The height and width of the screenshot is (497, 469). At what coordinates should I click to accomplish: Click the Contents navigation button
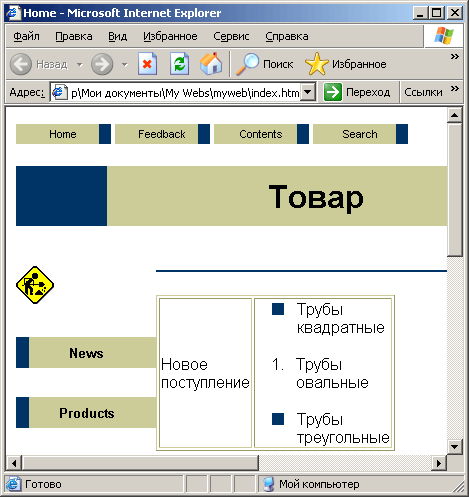coord(261,134)
